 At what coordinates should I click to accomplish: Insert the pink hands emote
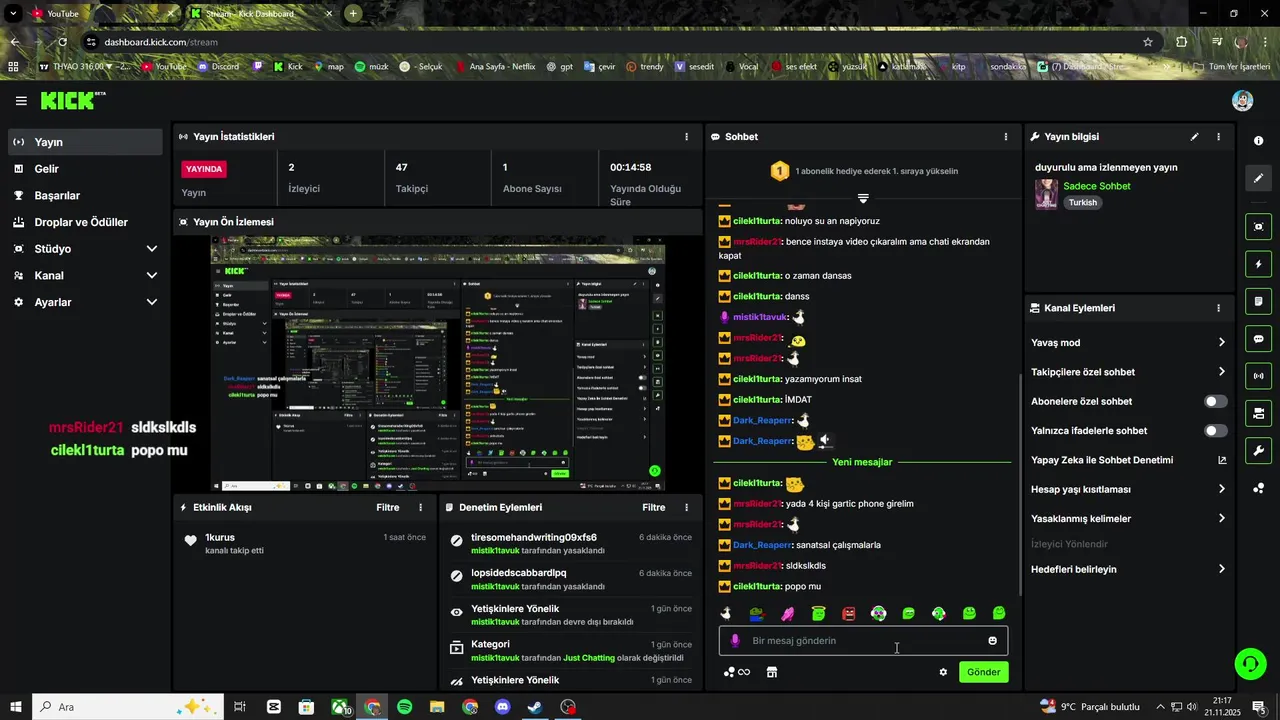pyautogui.click(x=788, y=613)
